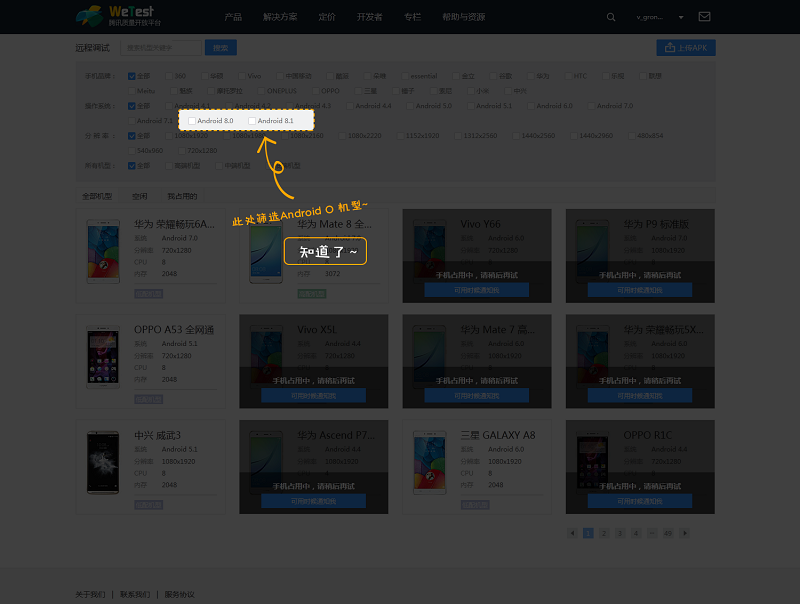800x604 pixels.
Task: Check the 1080x2220 resolution filter
Action: pos(342,136)
